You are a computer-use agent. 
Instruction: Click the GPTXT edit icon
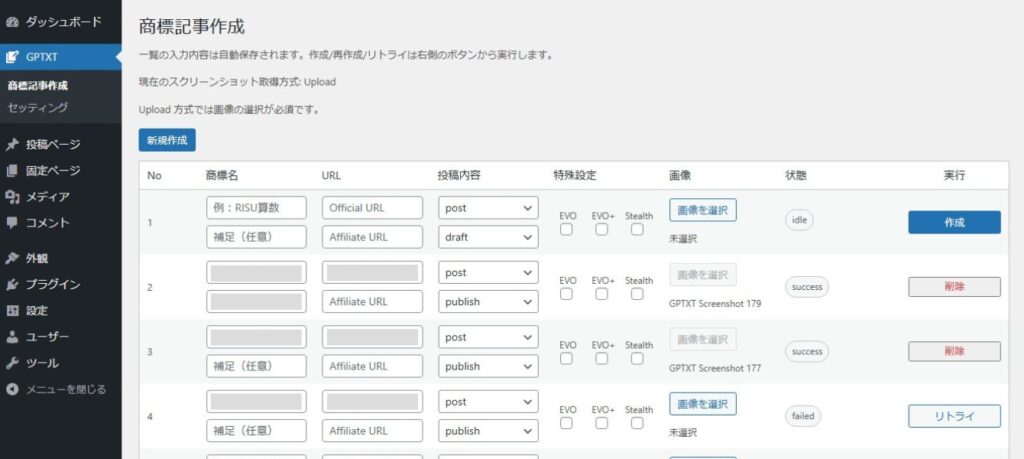tap(12, 57)
